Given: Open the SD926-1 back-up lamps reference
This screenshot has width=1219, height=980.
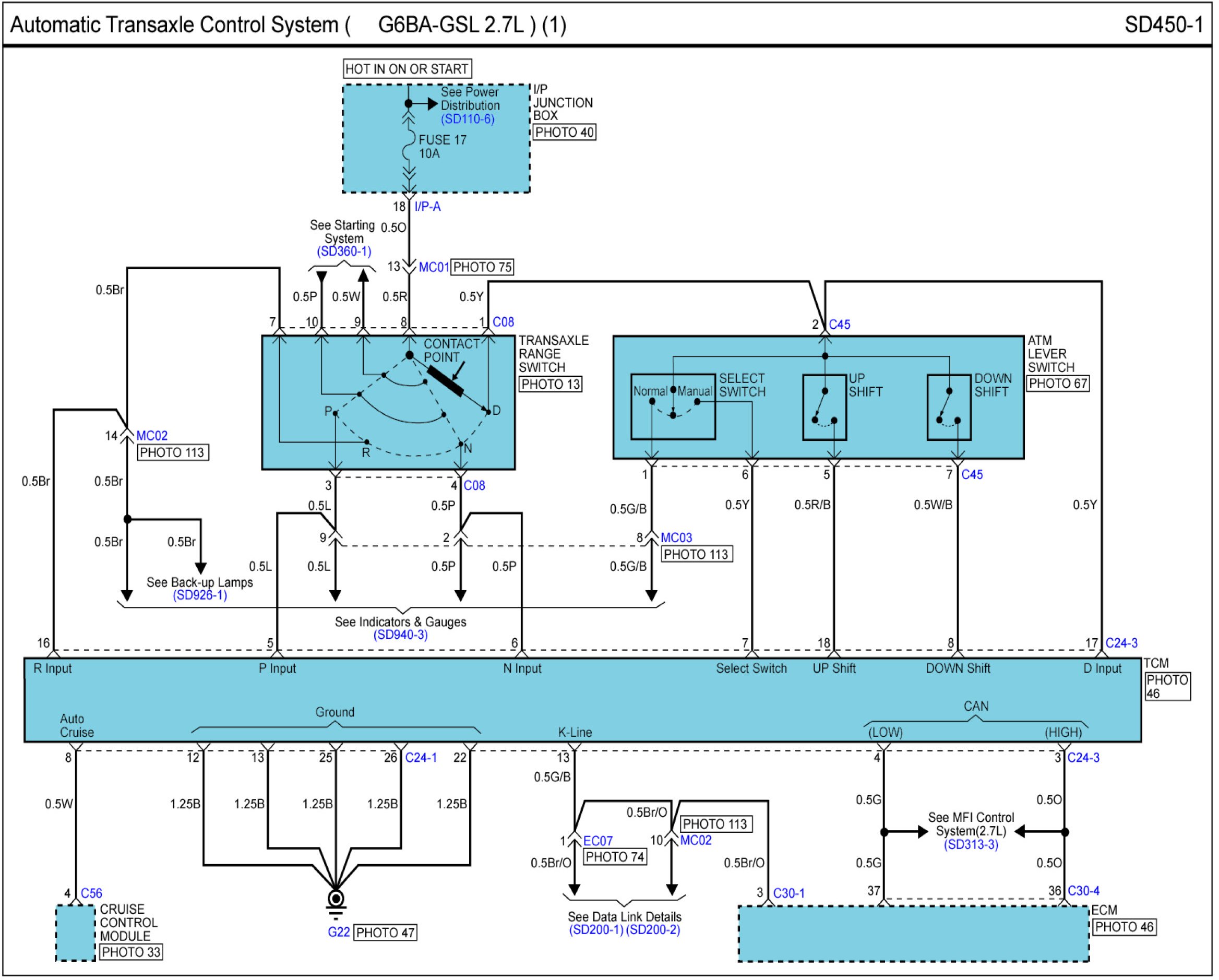Looking at the screenshot, I should click(199, 595).
